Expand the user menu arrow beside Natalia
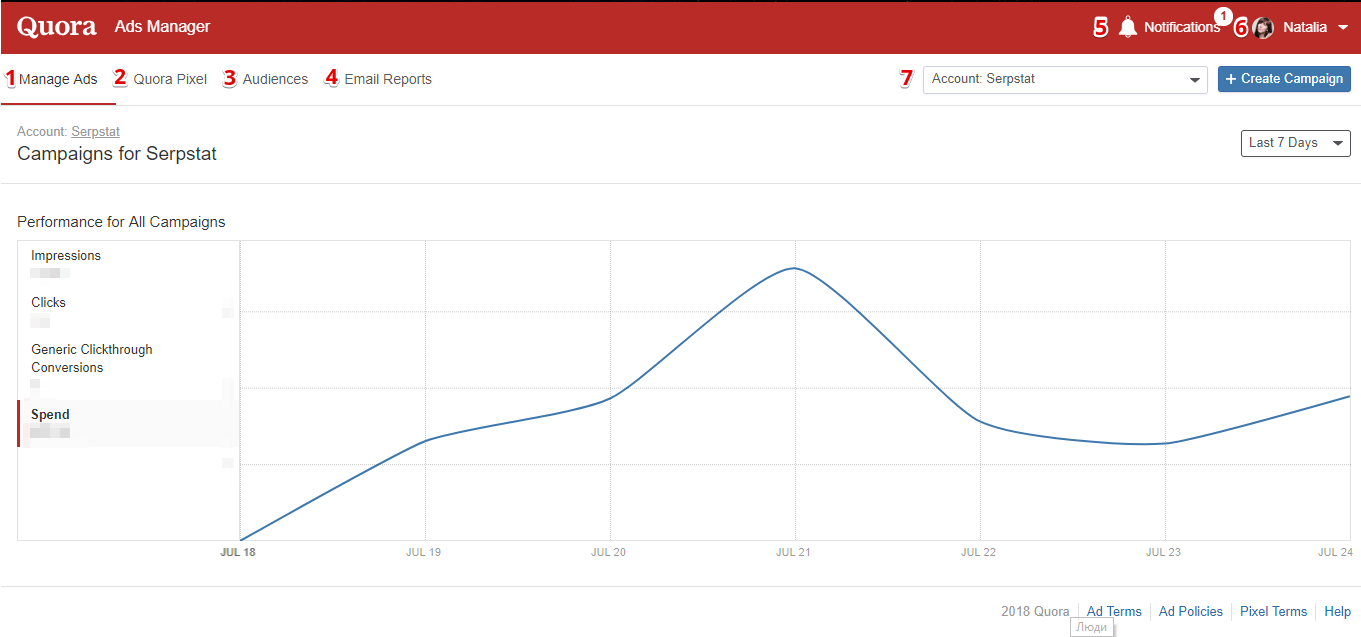1361x637 pixels. [x=1343, y=28]
